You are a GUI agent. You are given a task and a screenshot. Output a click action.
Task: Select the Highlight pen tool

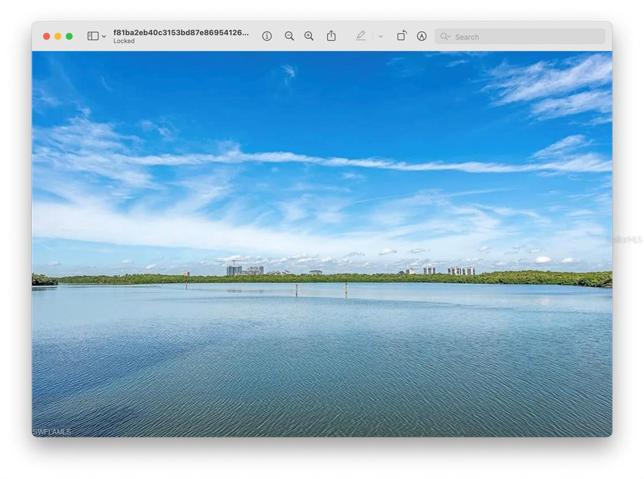coord(361,36)
